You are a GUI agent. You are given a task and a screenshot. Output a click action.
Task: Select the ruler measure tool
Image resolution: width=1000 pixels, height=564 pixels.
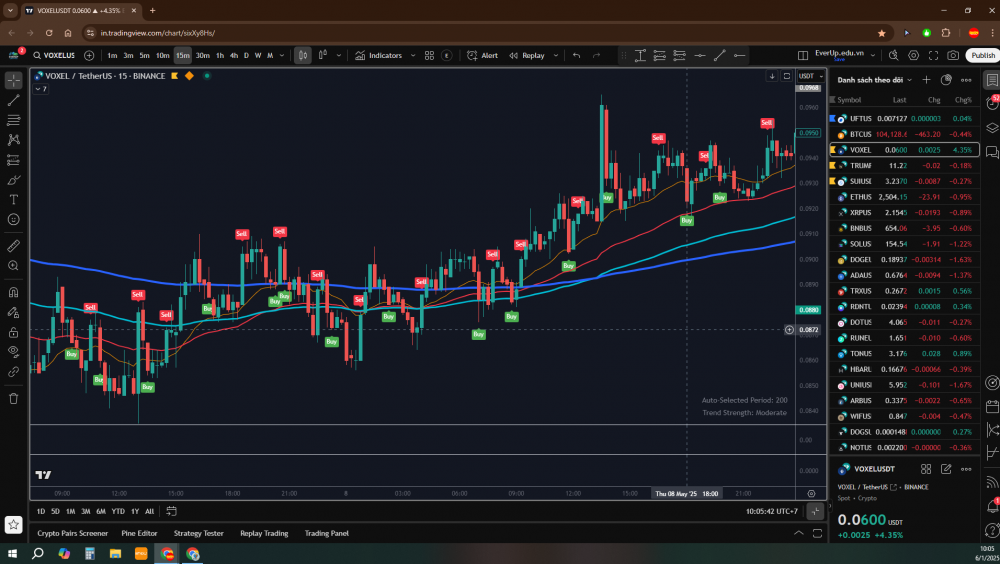pyautogui.click(x=13, y=246)
